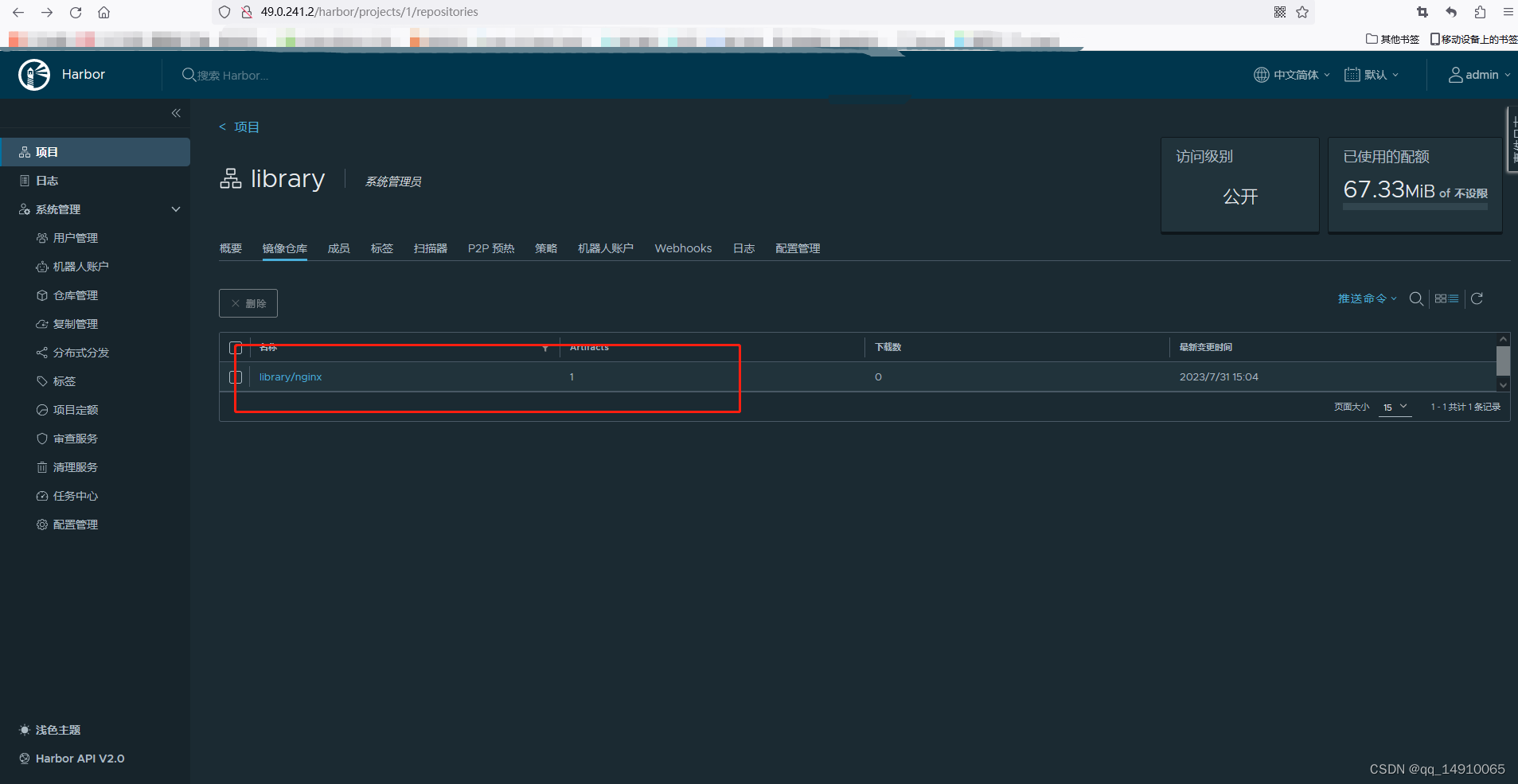Open the 中文简体 language dropdown

point(1292,75)
